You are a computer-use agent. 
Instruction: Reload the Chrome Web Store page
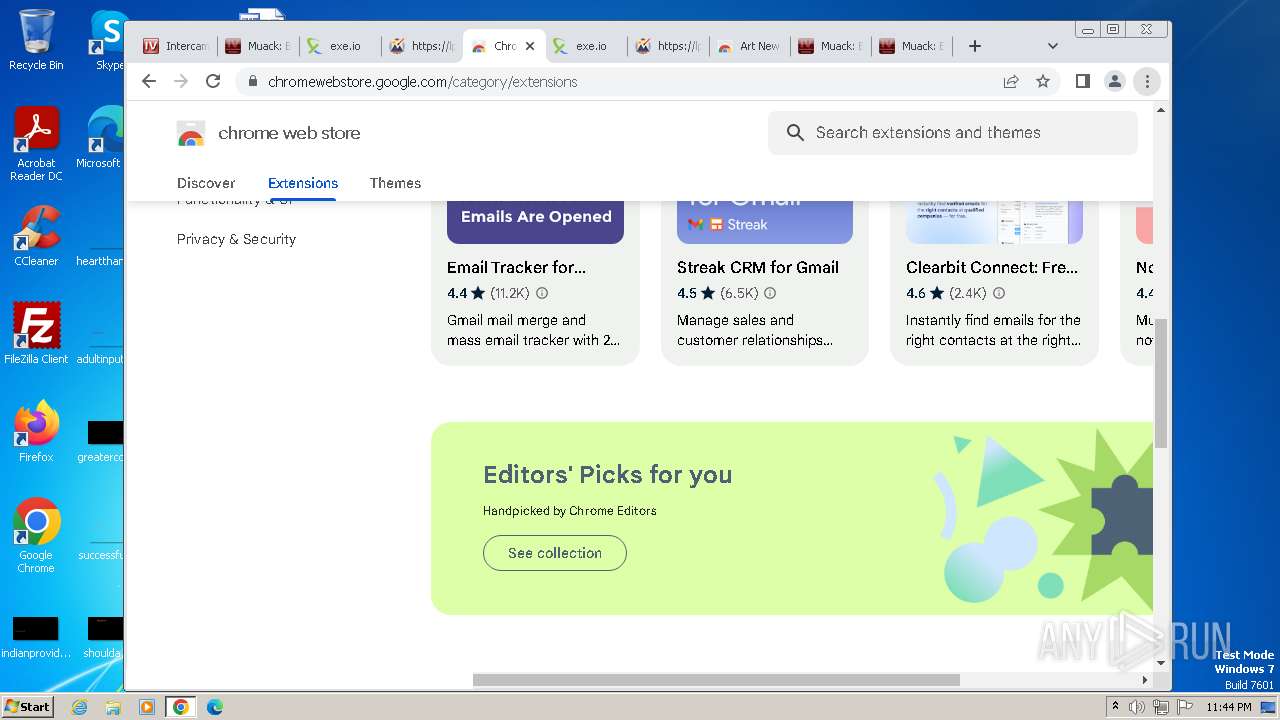(x=213, y=82)
